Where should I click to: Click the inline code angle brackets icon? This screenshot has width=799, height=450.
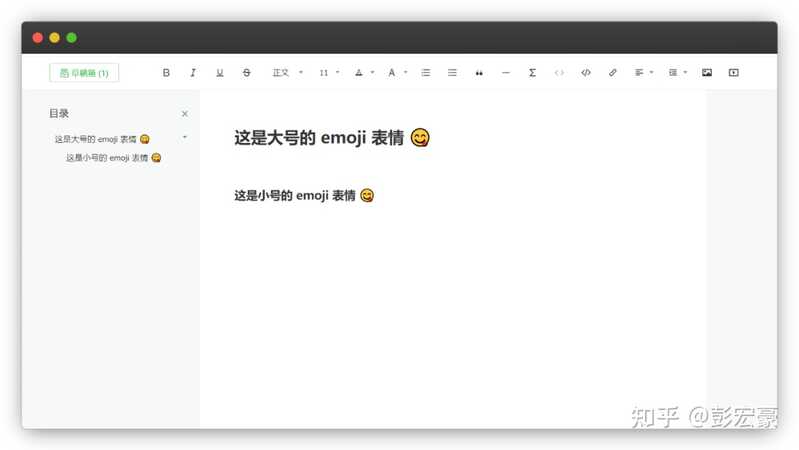pyautogui.click(x=559, y=73)
